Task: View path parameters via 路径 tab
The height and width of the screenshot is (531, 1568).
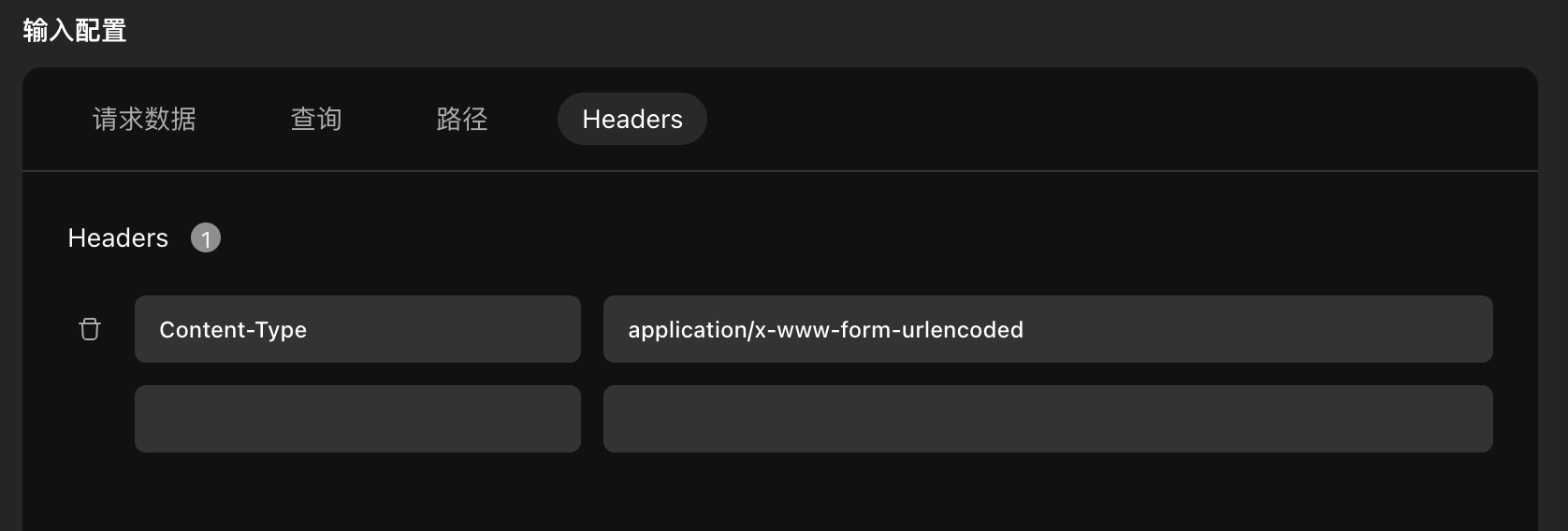Action: (x=462, y=119)
